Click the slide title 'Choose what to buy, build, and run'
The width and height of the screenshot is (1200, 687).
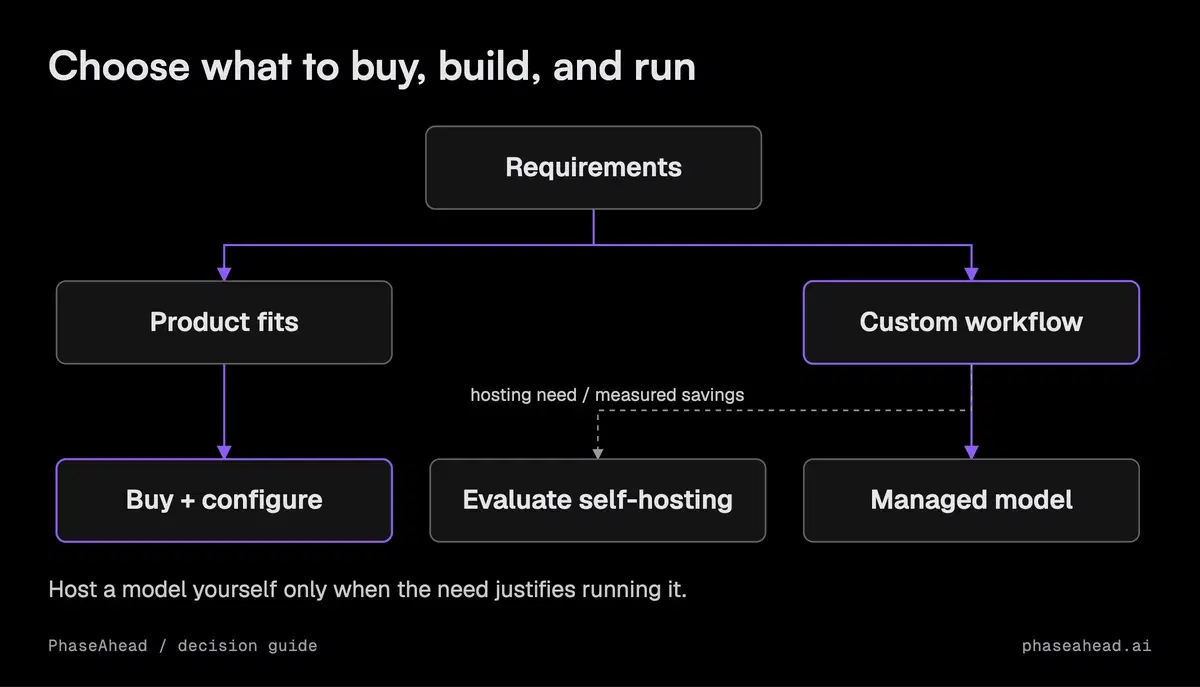coord(372,67)
